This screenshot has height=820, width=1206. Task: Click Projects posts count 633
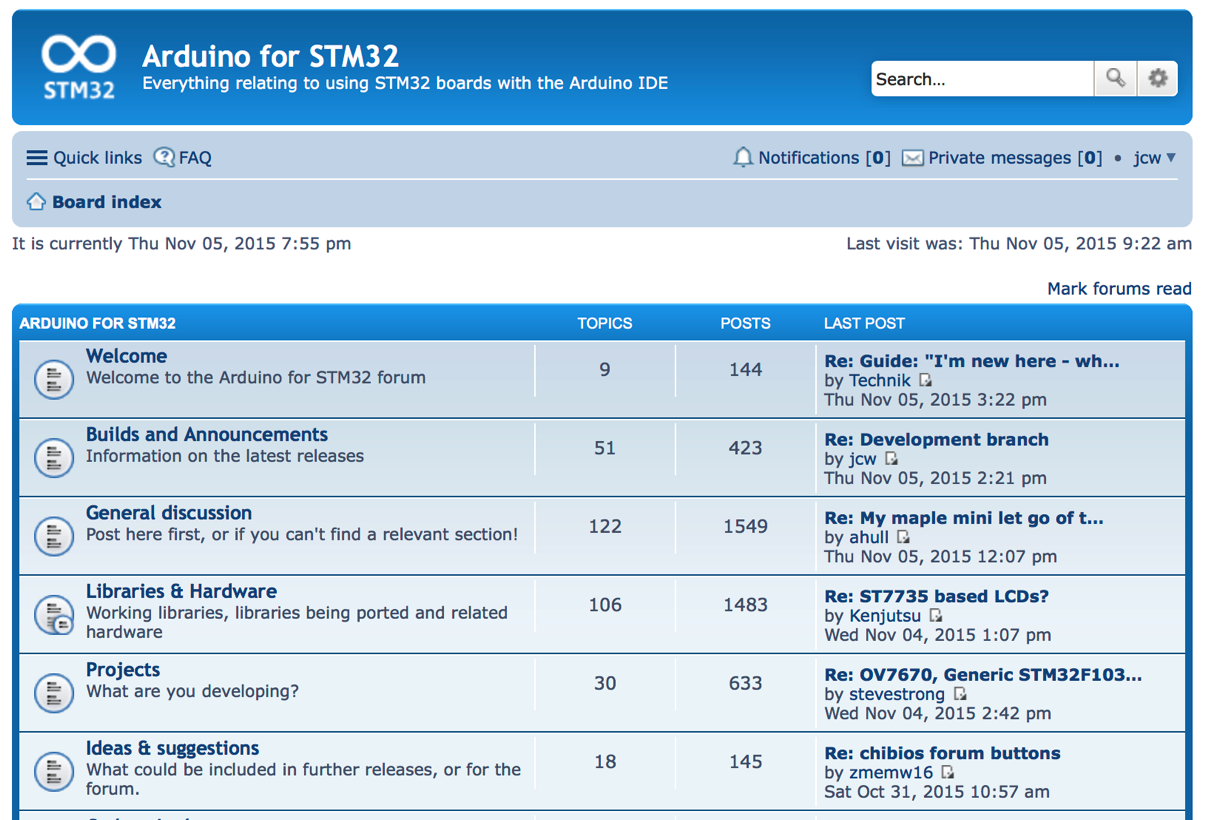coord(745,683)
